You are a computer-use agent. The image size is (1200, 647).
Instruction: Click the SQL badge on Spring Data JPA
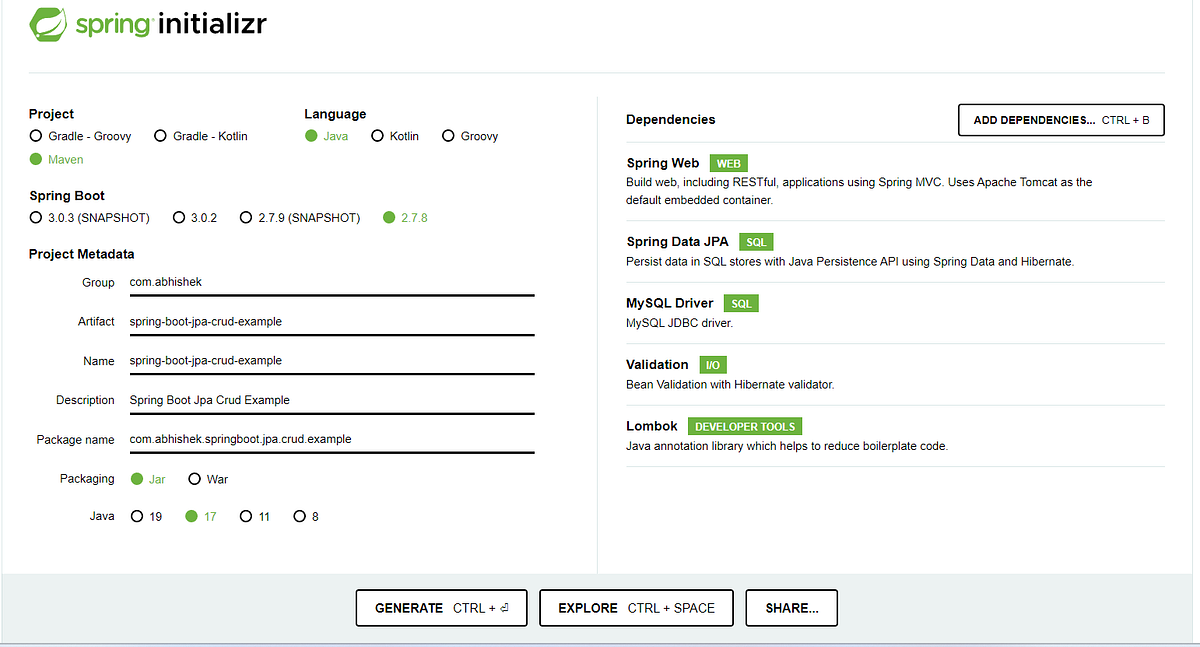tap(756, 241)
